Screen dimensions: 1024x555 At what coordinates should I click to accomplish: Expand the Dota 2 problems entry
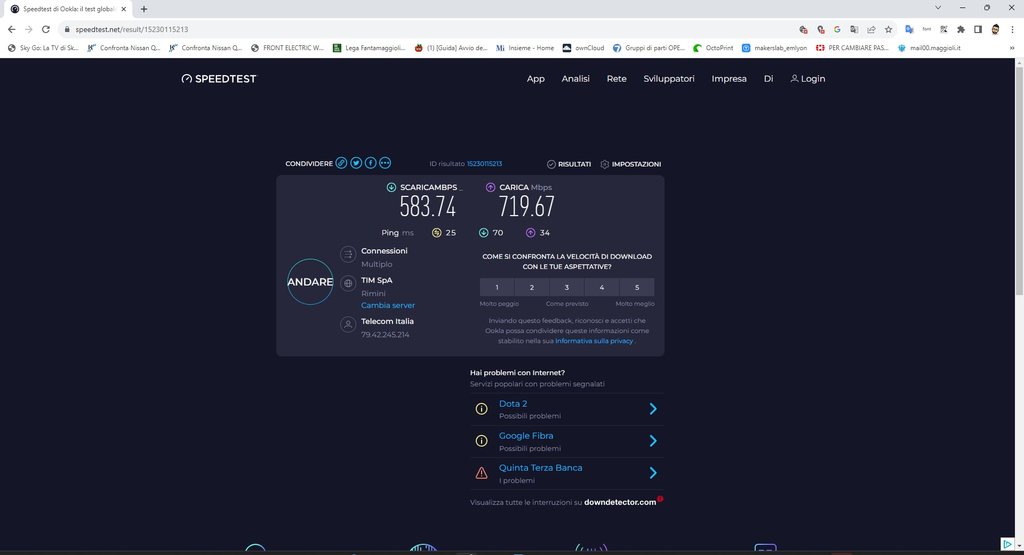652,409
